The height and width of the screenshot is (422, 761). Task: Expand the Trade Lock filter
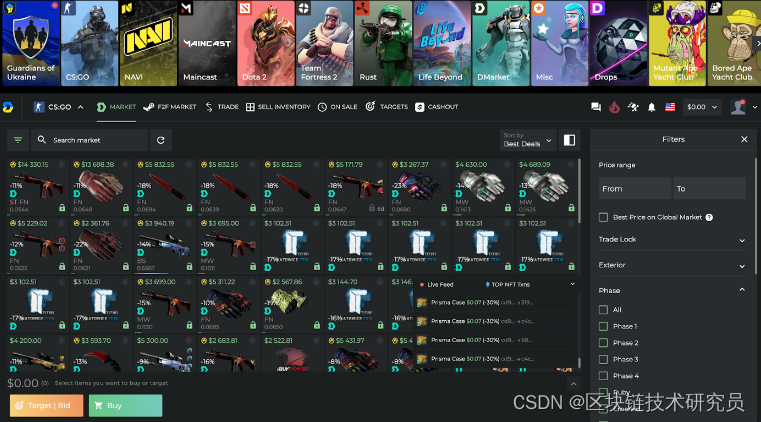click(x=672, y=240)
